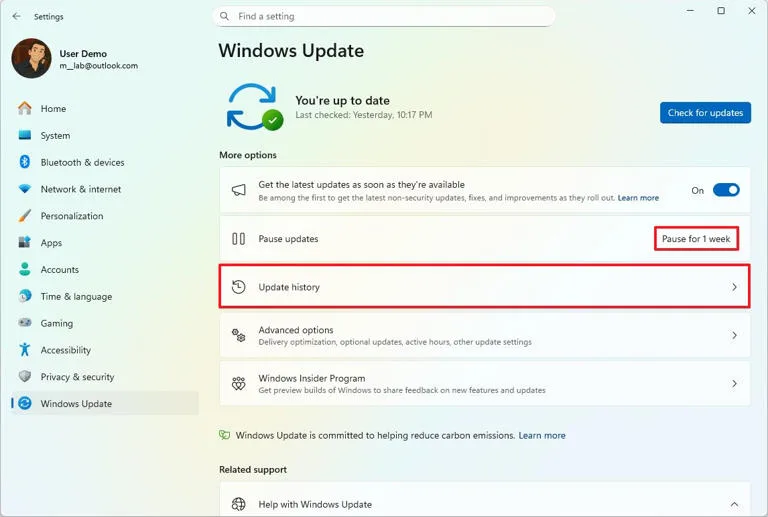
Task: Open Learn more link about carbon emissions
Action: tap(542, 435)
